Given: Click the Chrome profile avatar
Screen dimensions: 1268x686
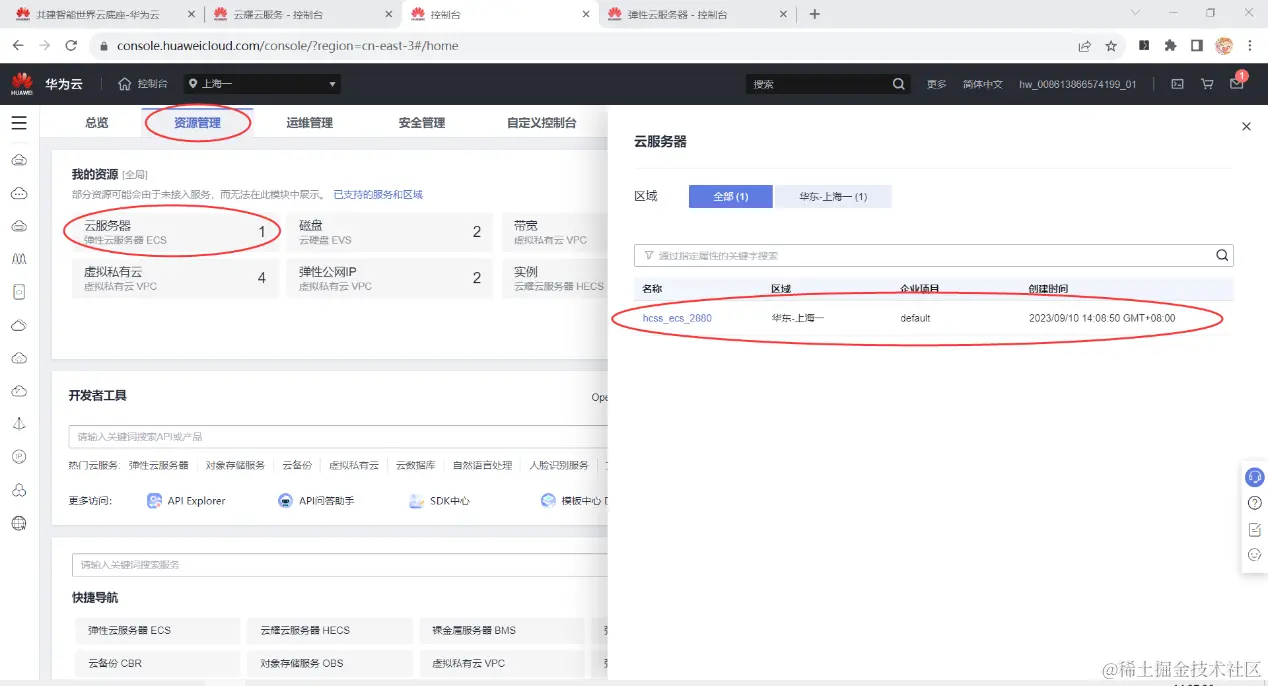Looking at the screenshot, I should click(x=1224, y=46).
